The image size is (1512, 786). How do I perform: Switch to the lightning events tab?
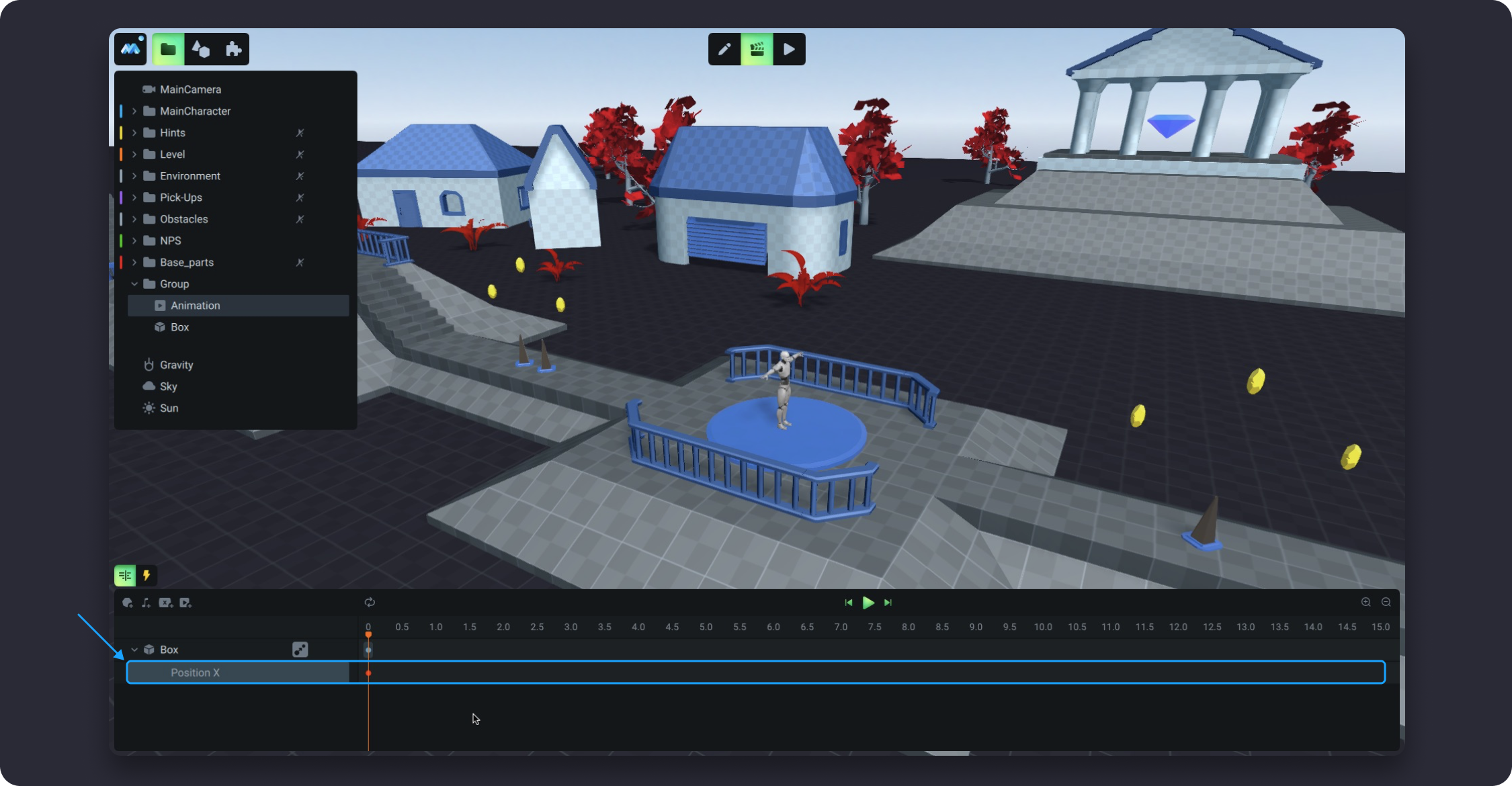coord(146,575)
